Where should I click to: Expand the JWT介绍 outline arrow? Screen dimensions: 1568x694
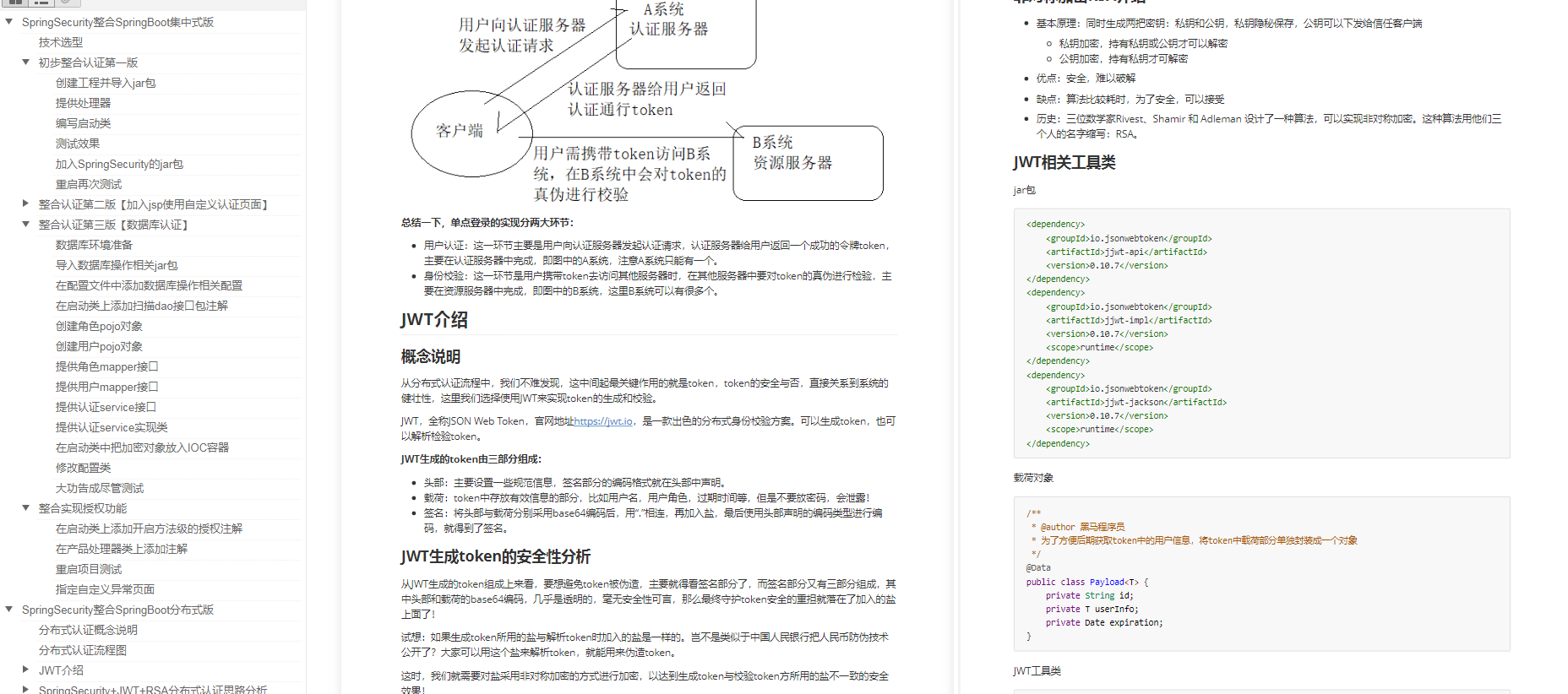[x=26, y=670]
